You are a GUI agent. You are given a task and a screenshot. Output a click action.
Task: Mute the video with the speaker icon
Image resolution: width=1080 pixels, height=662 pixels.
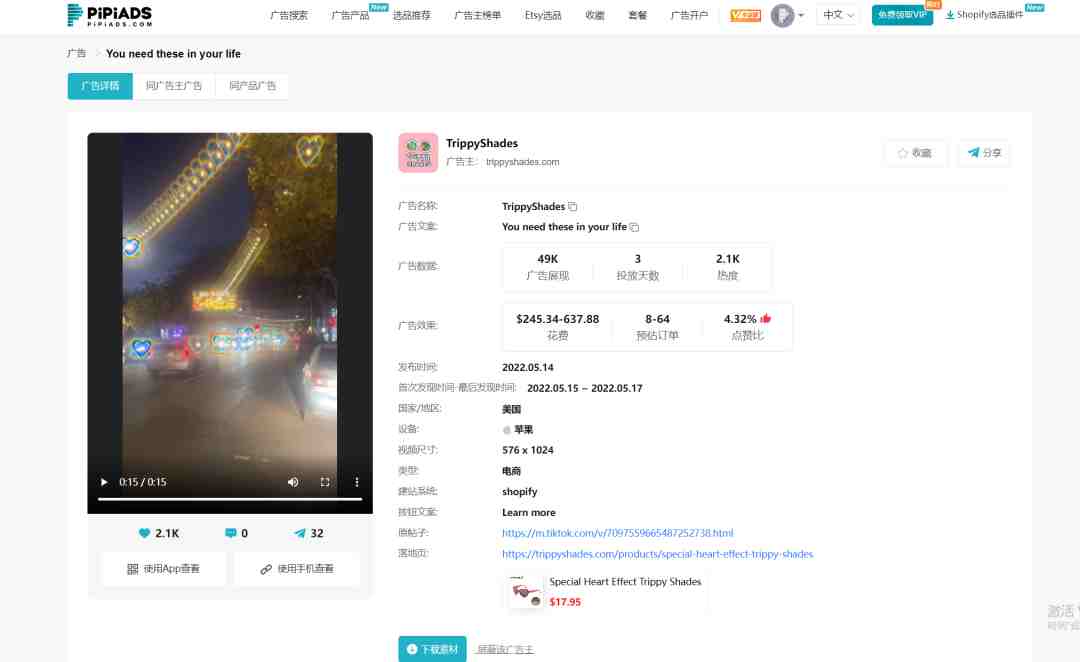293,482
